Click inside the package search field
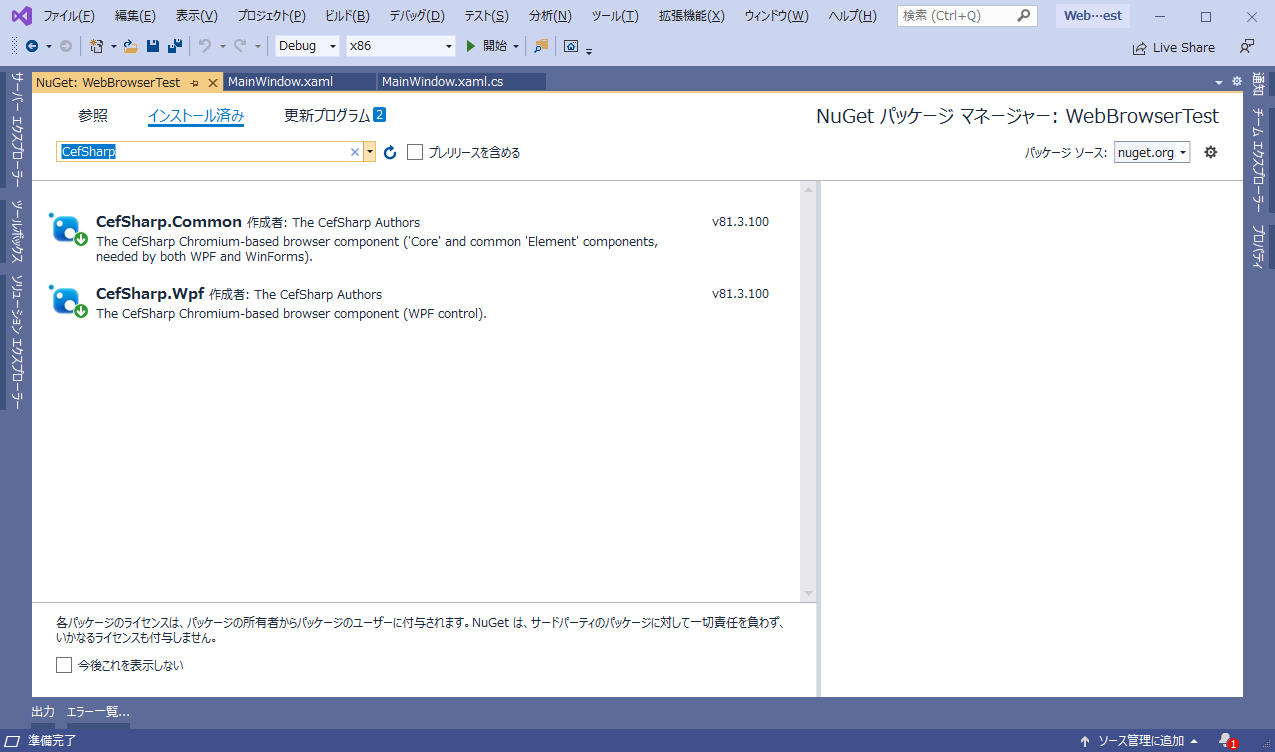1275x752 pixels. 200,152
